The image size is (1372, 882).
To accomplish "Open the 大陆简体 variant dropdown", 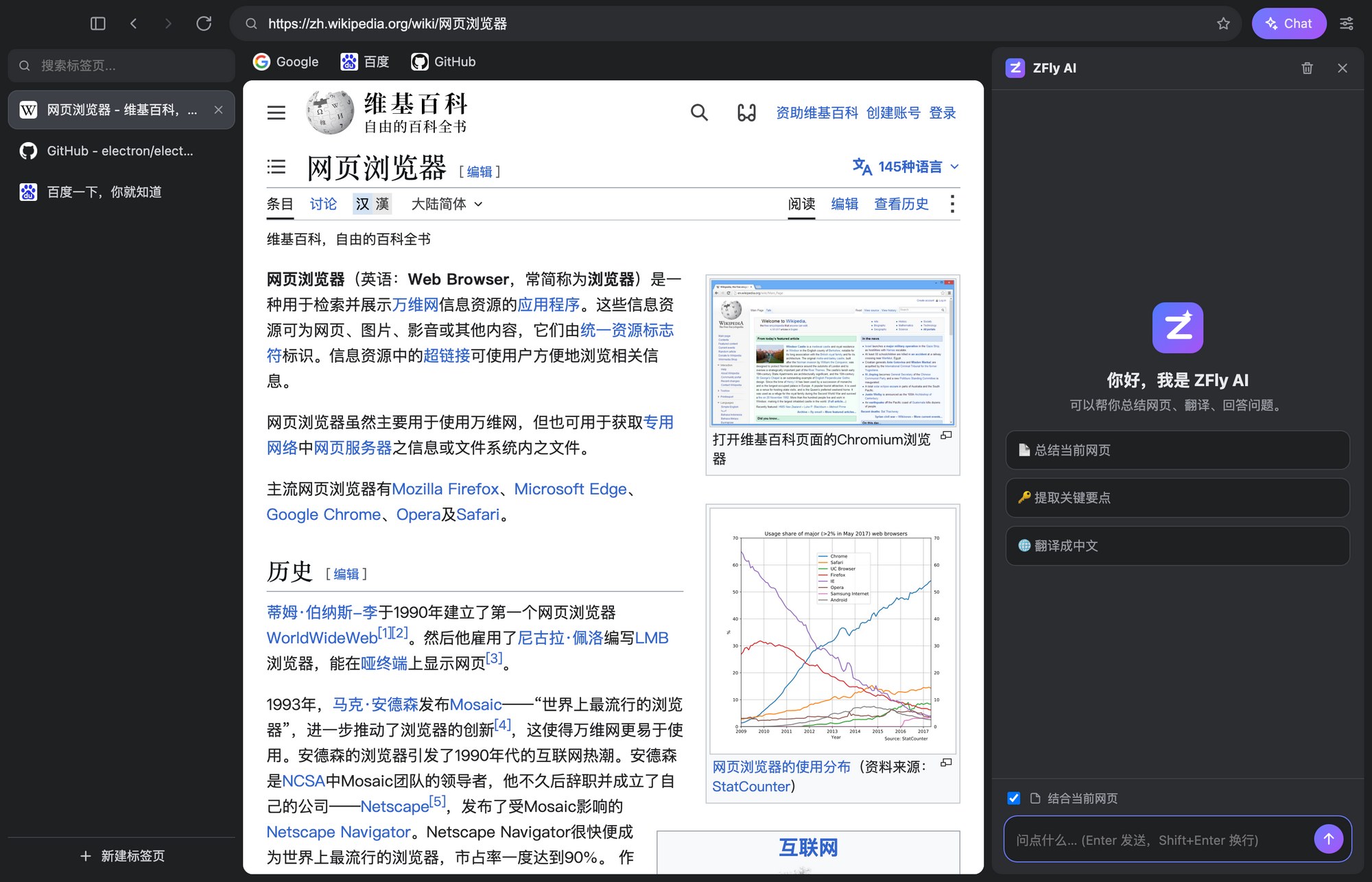I will [447, 204].
